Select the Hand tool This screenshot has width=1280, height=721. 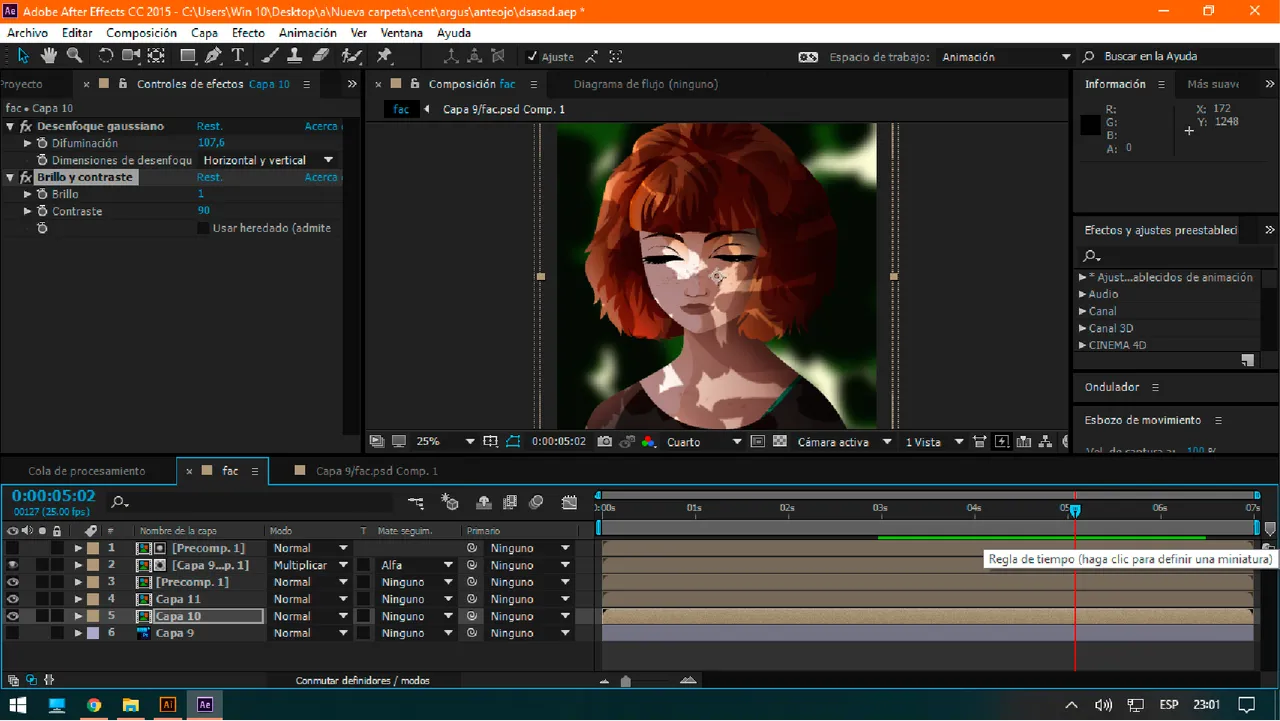pyautogui.click(x=48, y=56)
